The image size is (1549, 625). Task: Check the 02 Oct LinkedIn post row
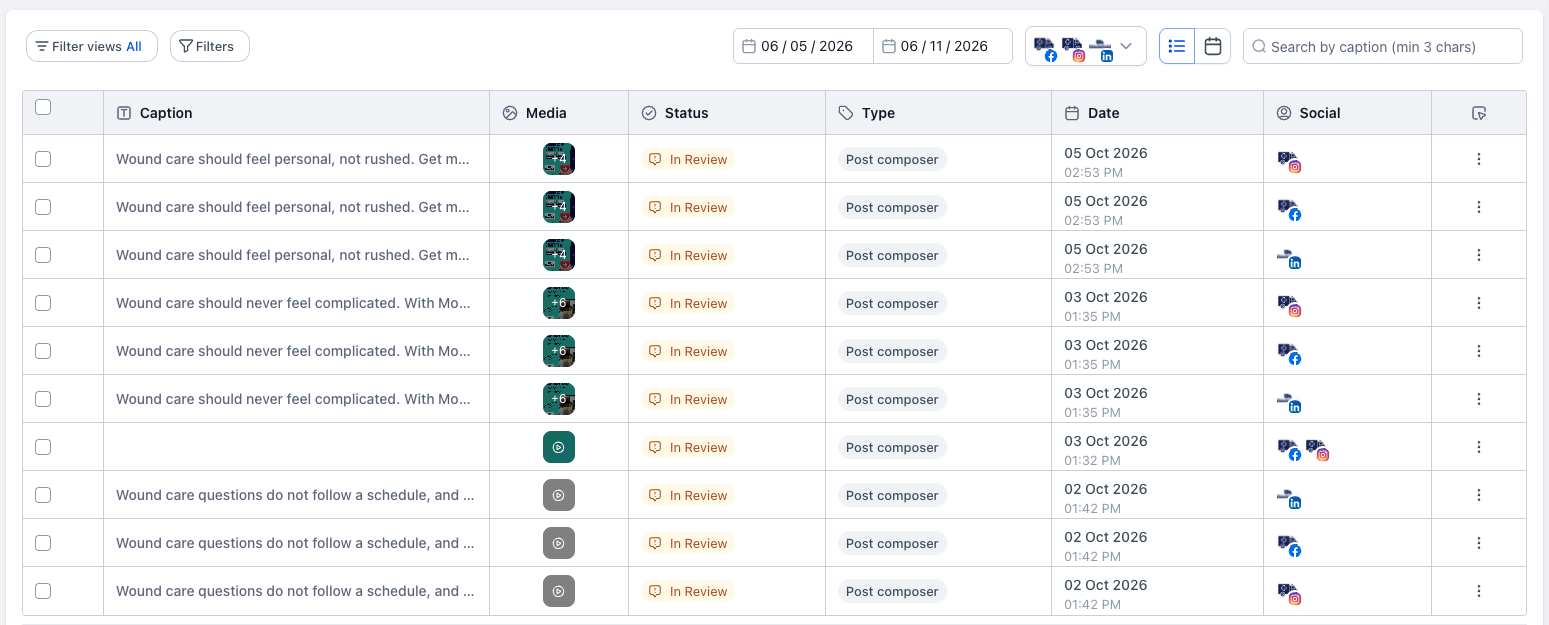pos(43,495)
